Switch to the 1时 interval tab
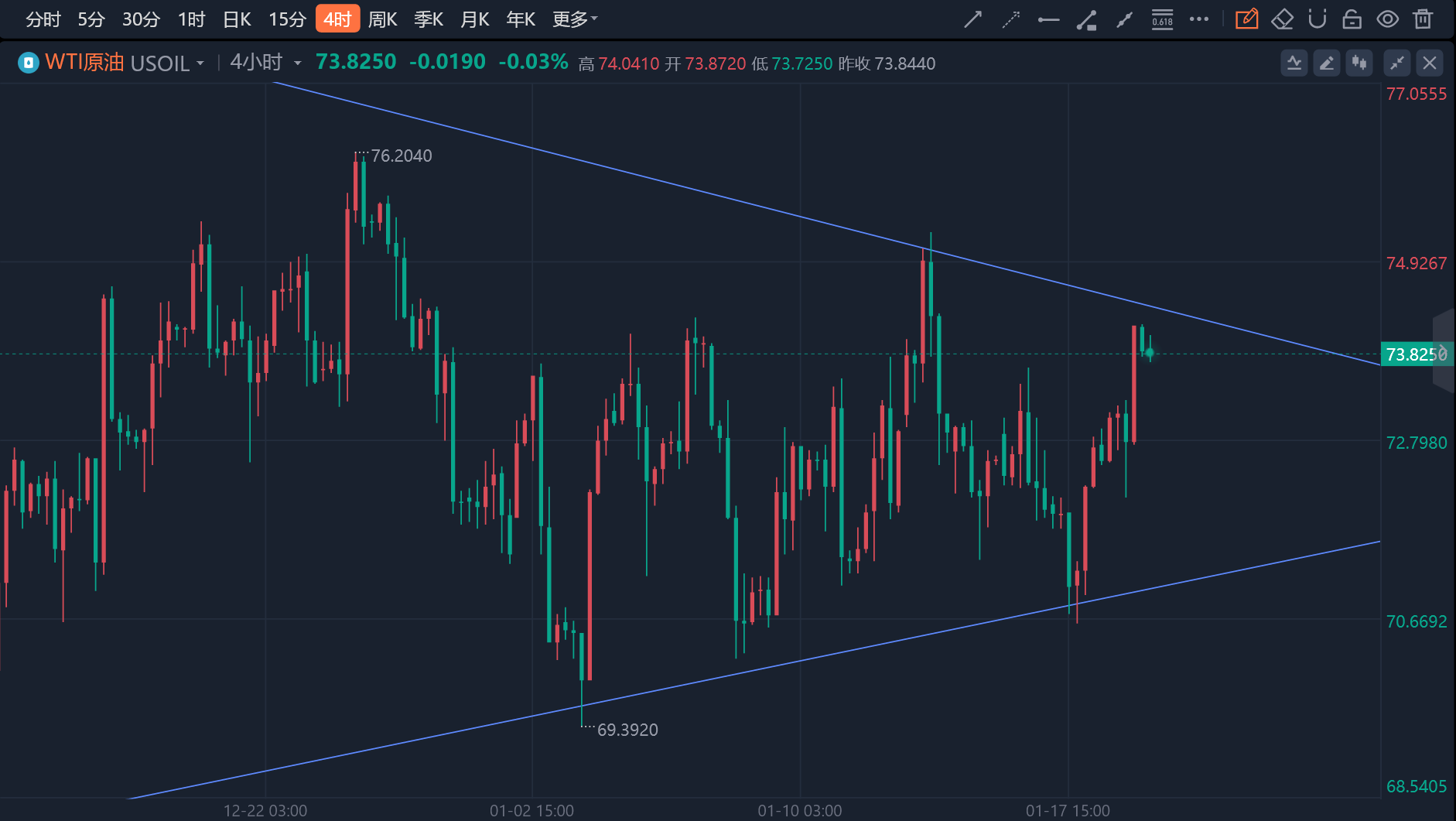 coord(191,19)
